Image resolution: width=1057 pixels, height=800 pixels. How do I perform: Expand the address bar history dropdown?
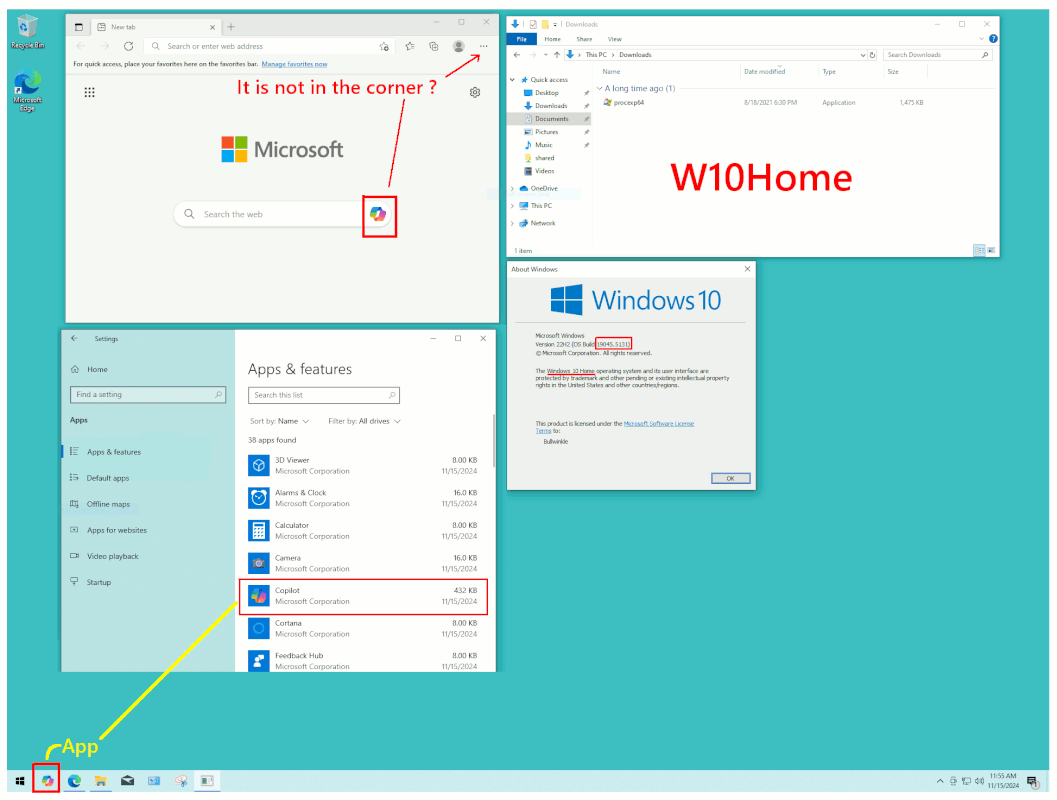pos(863,55)
